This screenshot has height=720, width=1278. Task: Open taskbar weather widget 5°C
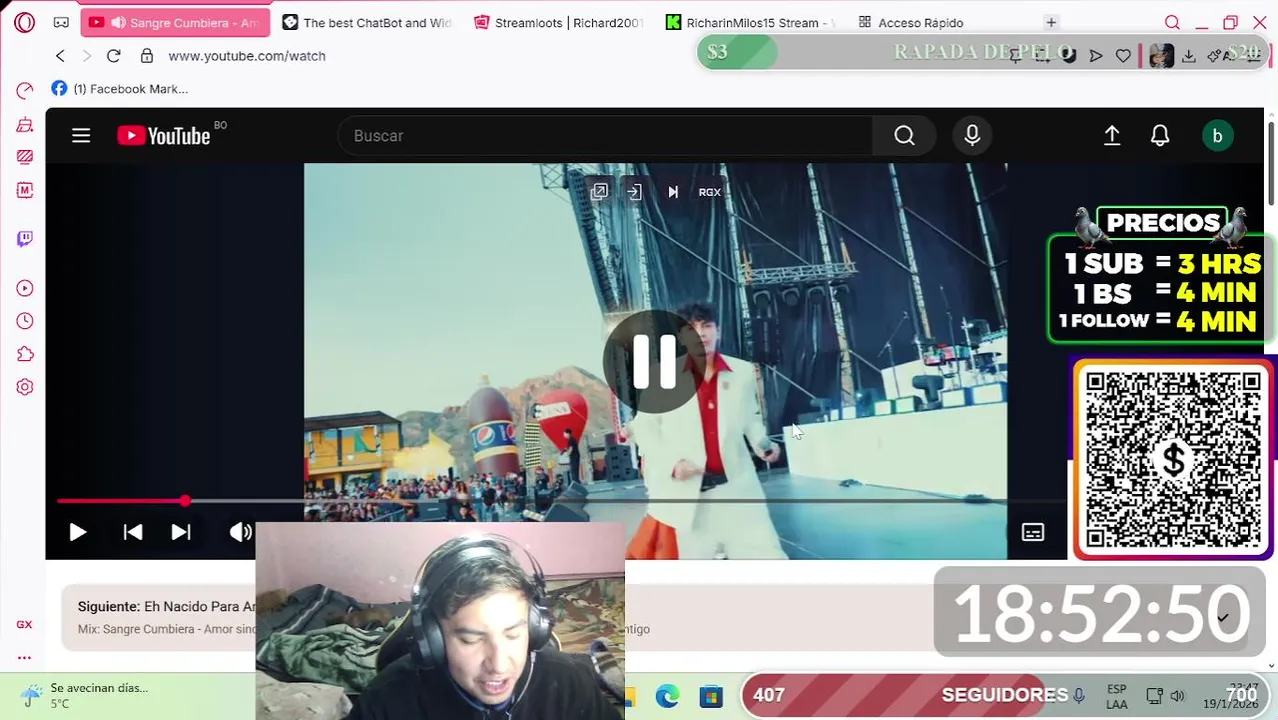tap(85, 695)
